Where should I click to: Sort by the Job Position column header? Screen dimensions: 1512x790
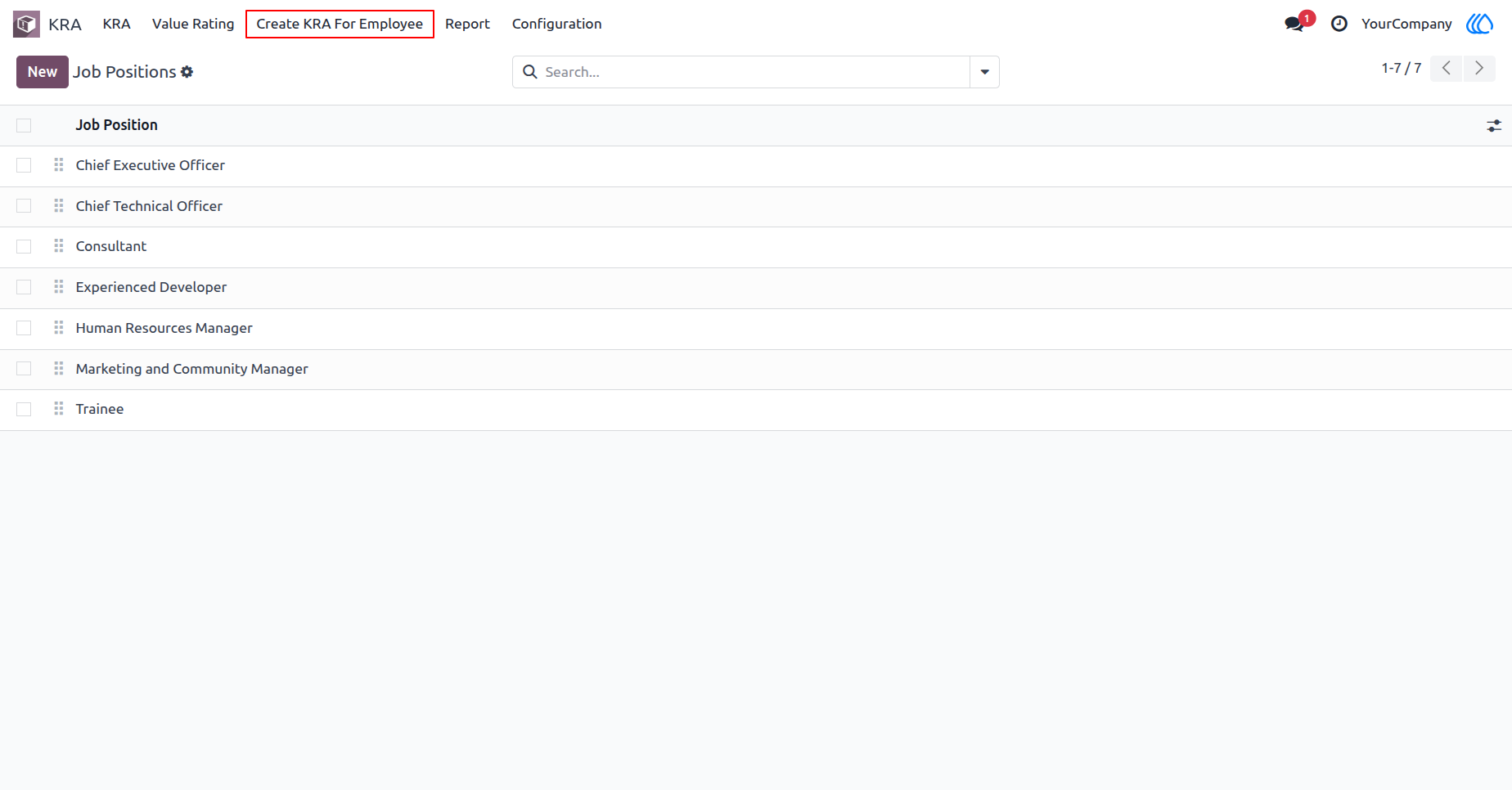click(117, 125)
